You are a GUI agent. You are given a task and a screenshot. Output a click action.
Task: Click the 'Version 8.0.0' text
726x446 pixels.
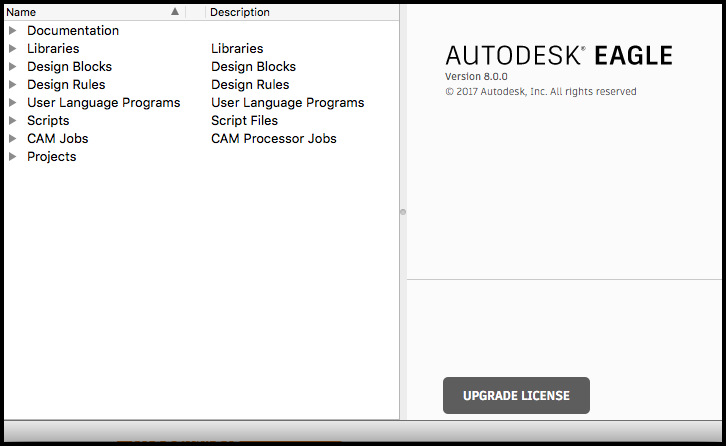(476, 76)
